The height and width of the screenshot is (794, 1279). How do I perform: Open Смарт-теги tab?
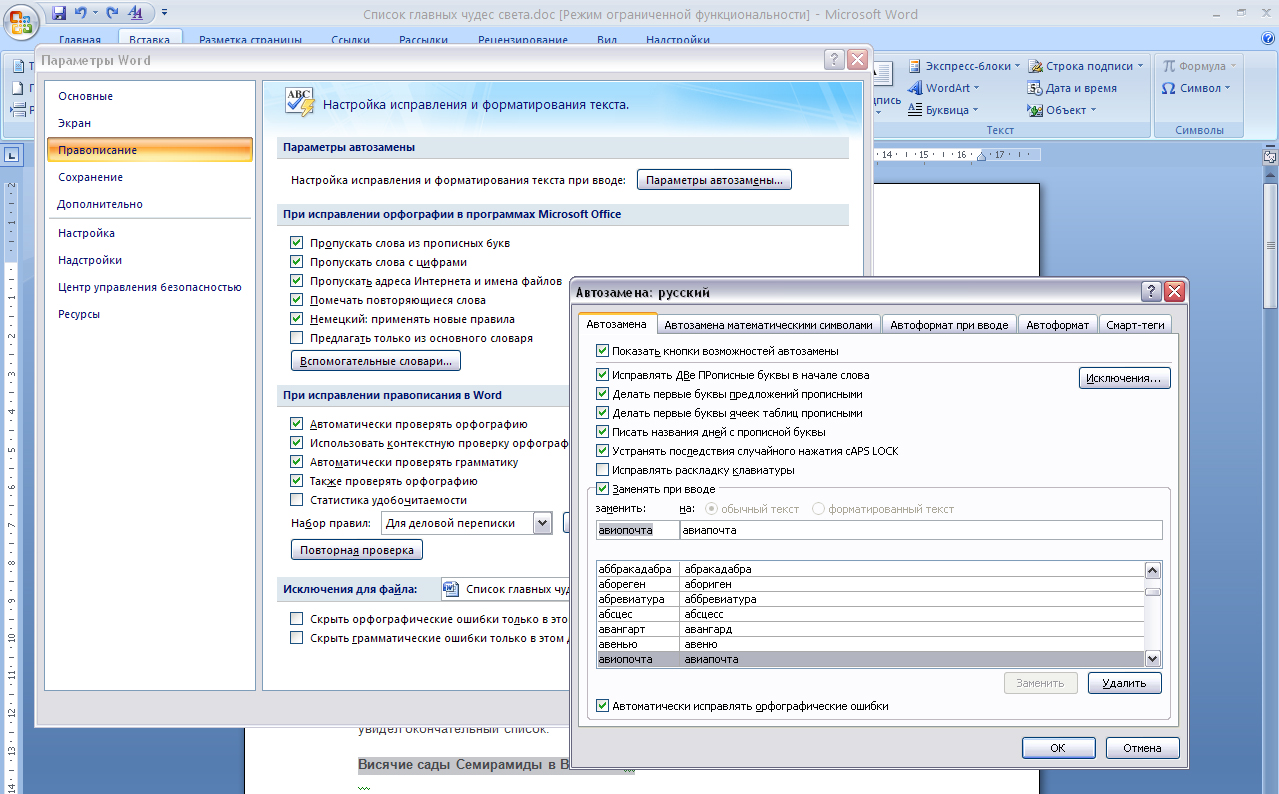pos(1137,325)
